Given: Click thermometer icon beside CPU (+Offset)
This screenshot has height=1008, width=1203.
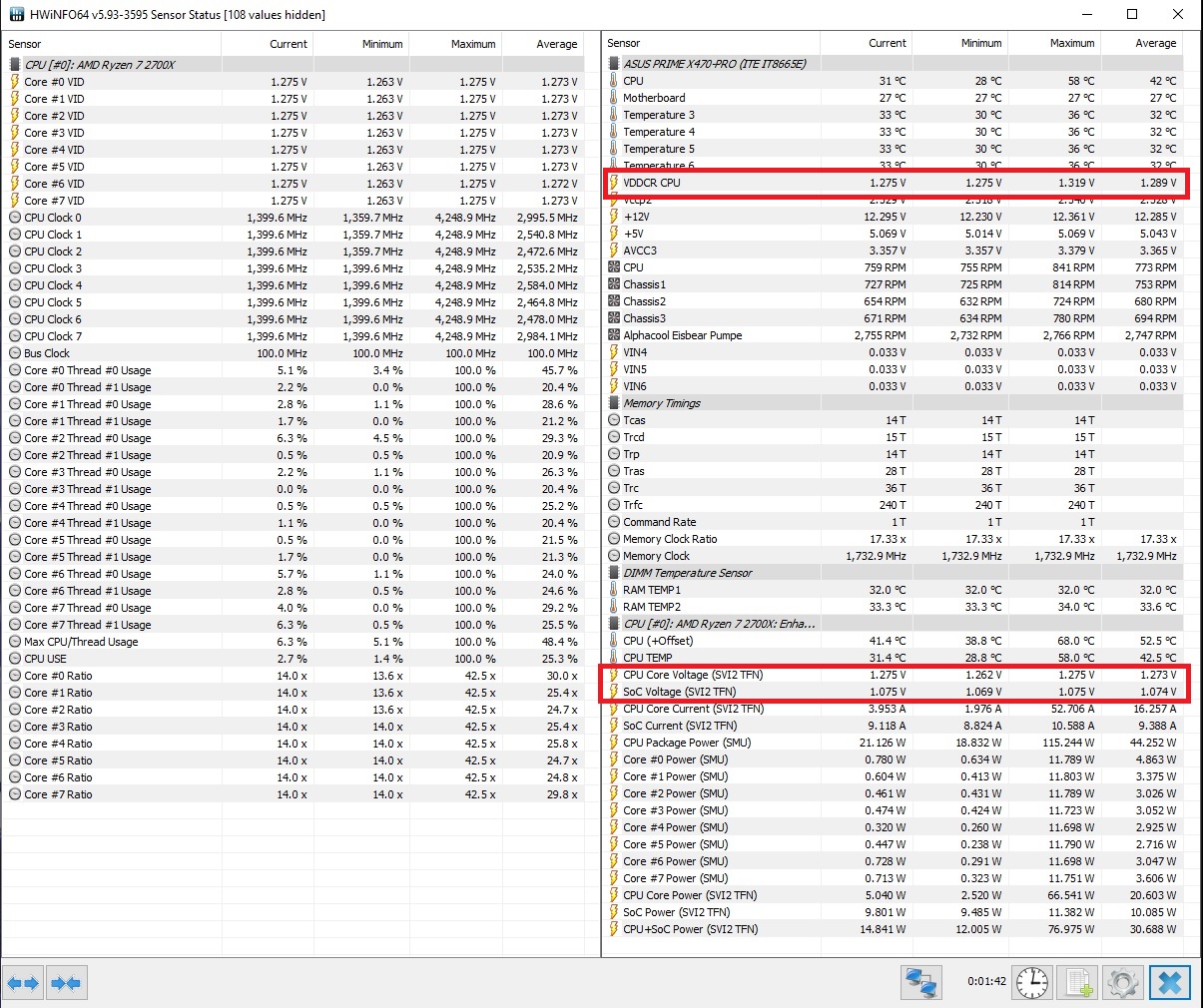Looking at the screenshot, I should (x=614, y=641).
